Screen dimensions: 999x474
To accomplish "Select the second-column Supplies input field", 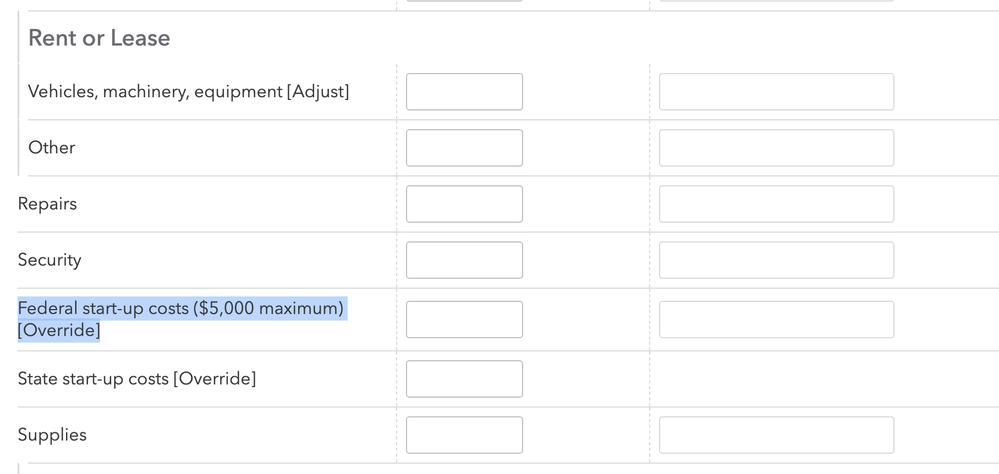I will click(x=776, y=435).
